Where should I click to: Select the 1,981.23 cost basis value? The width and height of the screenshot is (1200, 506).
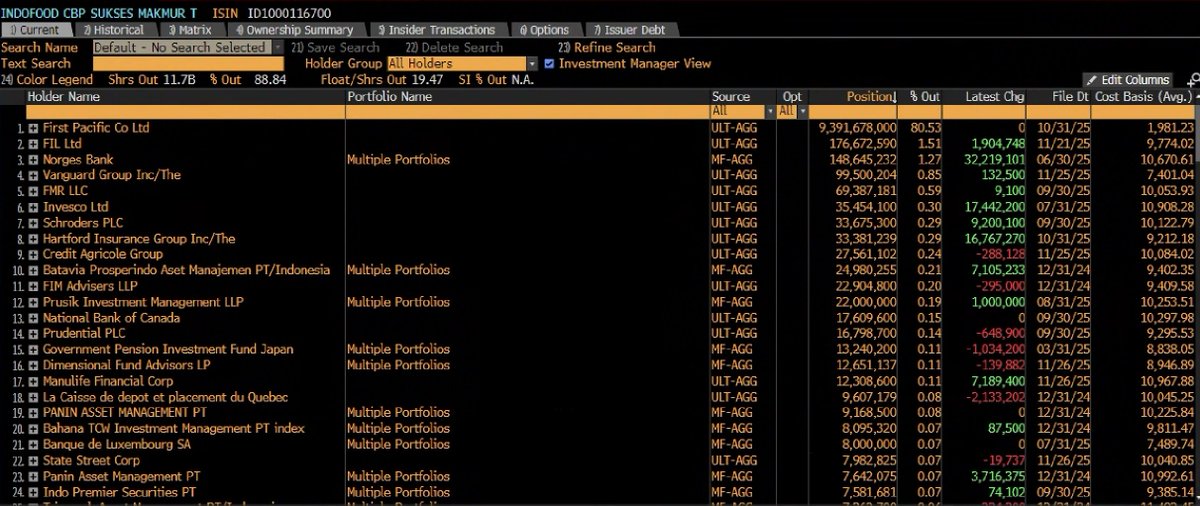(x=1170, y=128)
